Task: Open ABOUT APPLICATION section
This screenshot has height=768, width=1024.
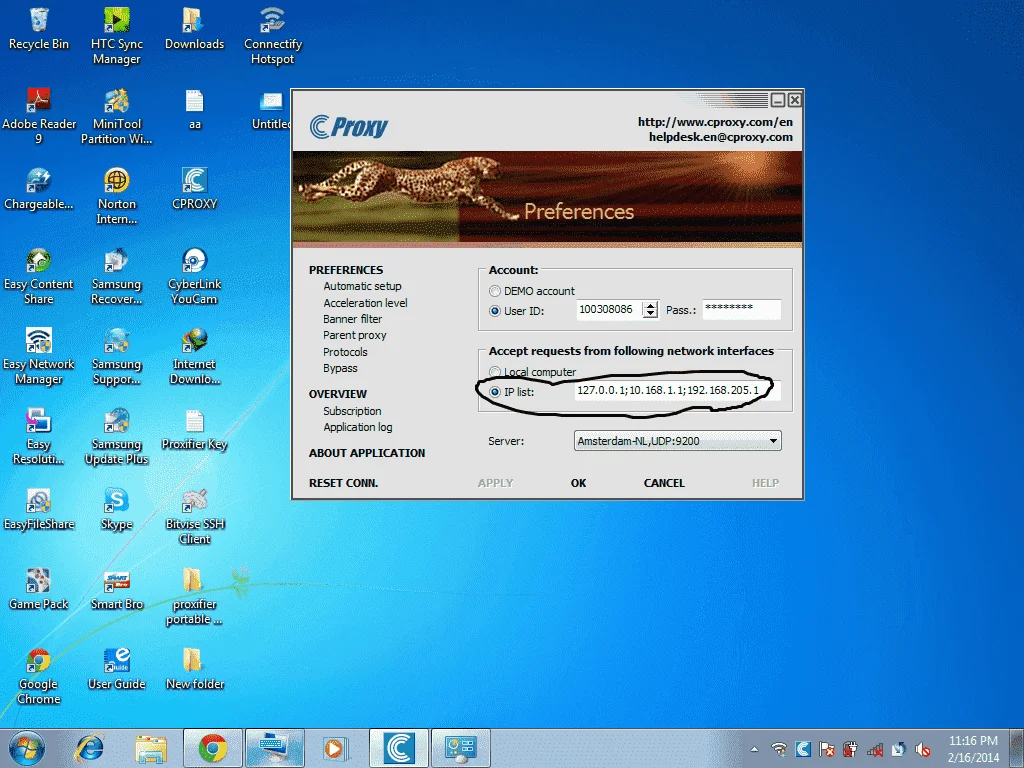Action: pyautogui.click(x=367, y=453)
